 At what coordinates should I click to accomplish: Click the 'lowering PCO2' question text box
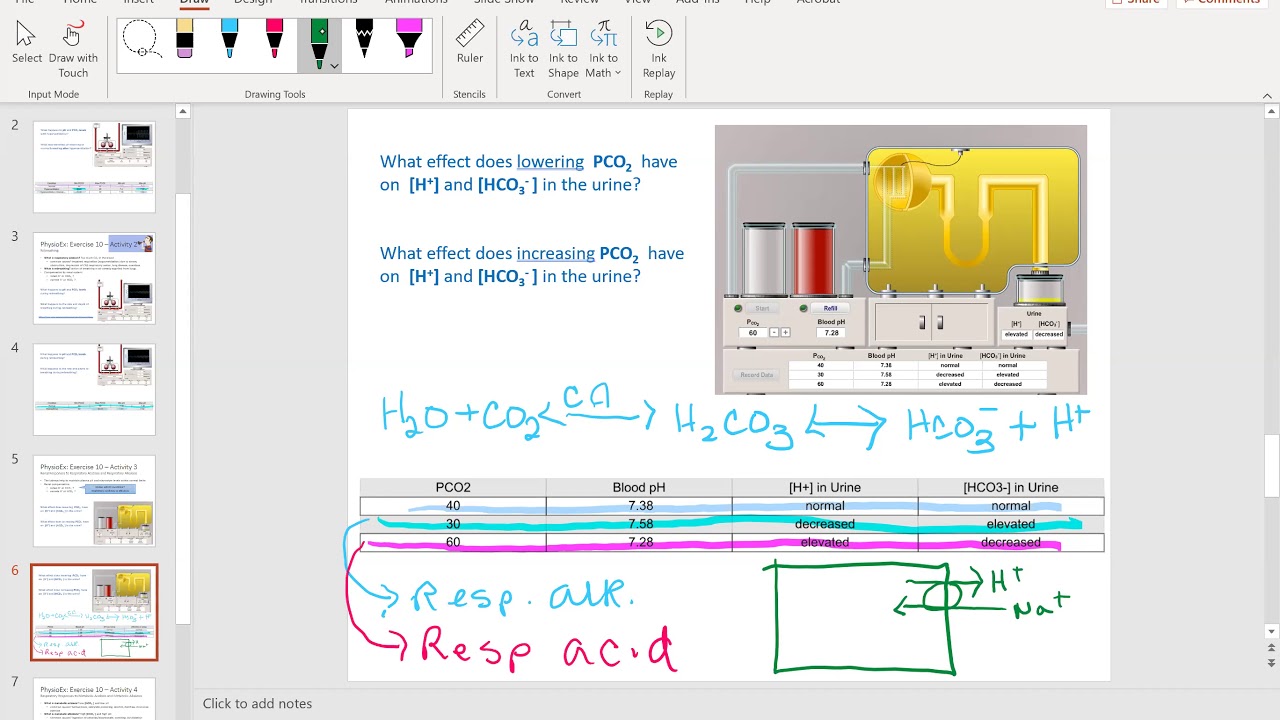click(x=529, y=173)
